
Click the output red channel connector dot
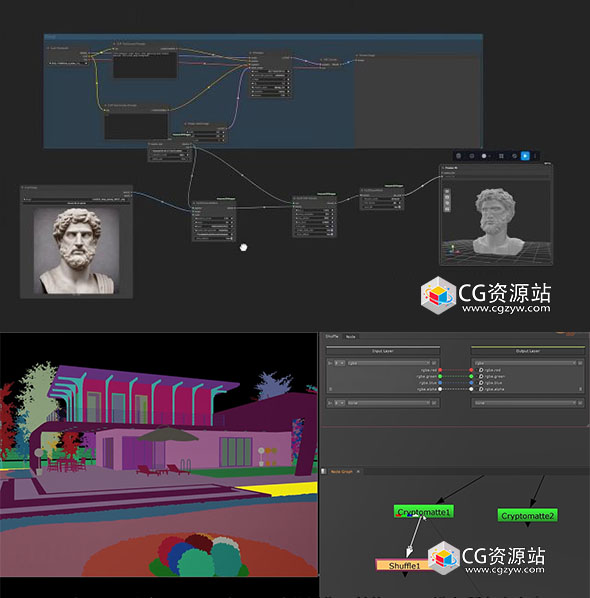pos(471,370)
